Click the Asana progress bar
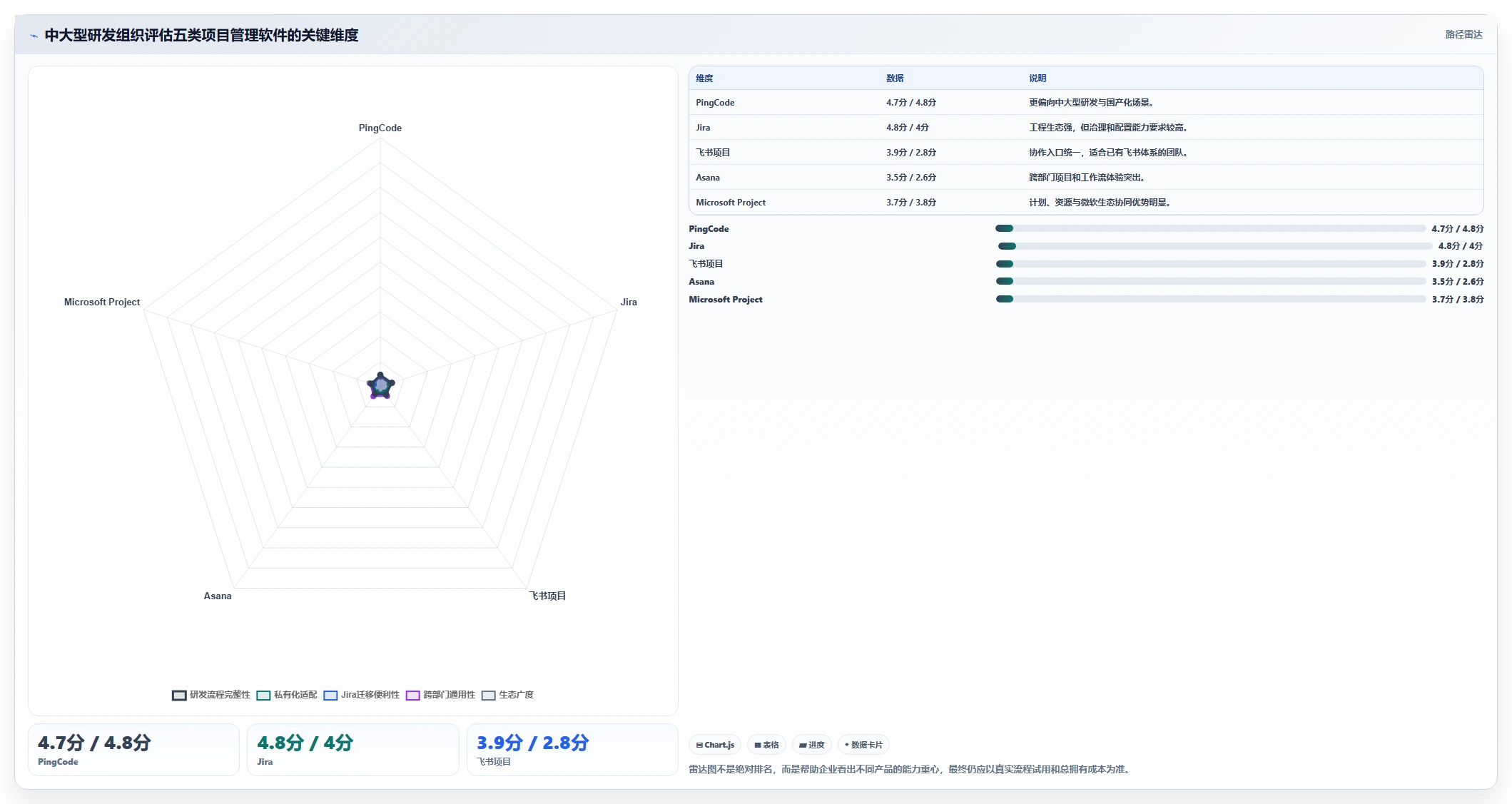Screen dimensions: 1512x804 coord(1210,281)
